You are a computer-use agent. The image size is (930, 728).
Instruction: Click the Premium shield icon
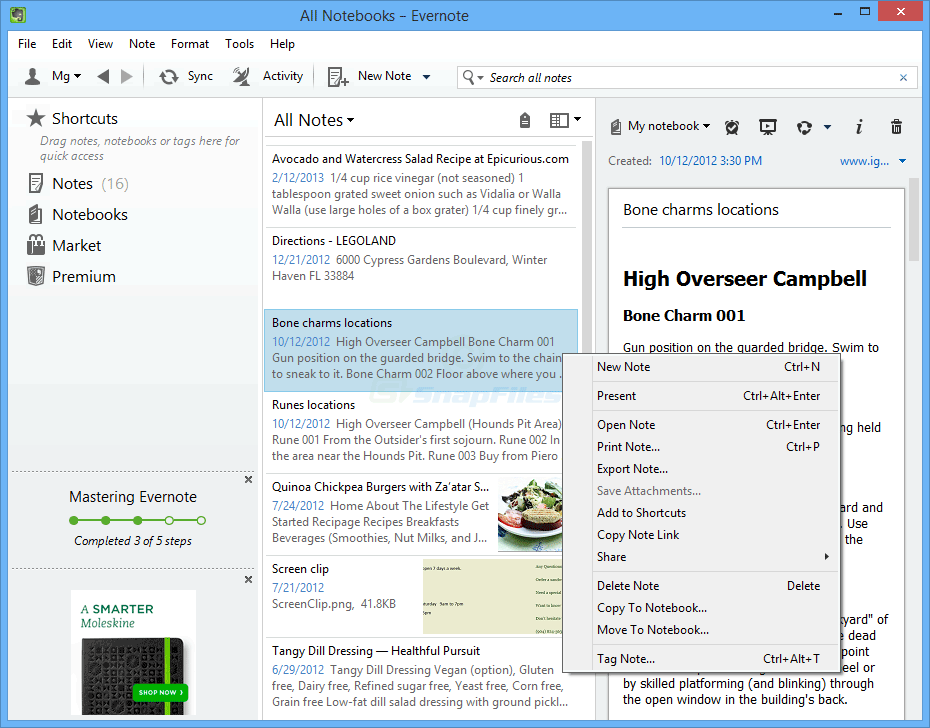point(36,276)
